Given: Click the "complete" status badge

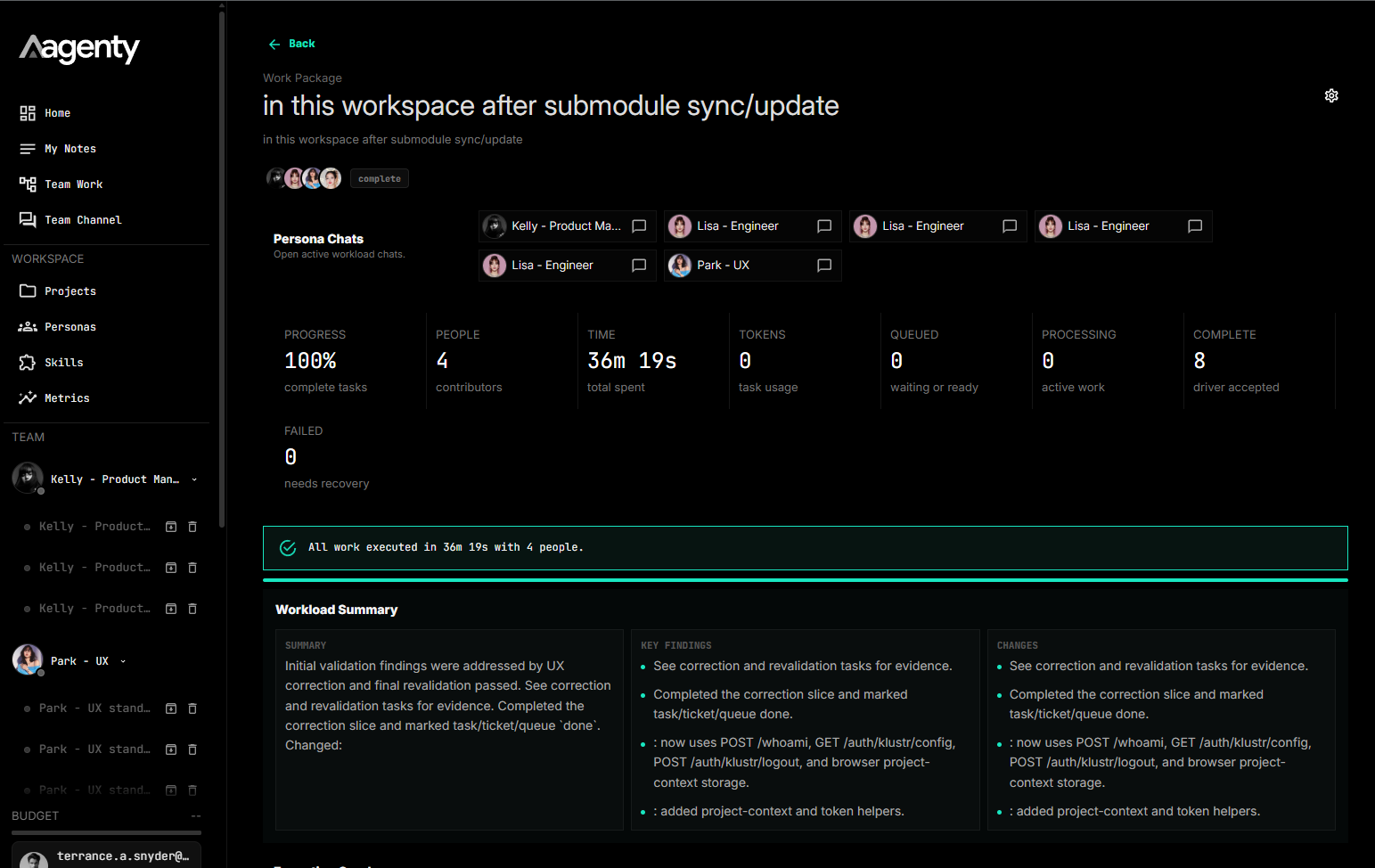Looking at the screenshot, I should pos(380,179).
